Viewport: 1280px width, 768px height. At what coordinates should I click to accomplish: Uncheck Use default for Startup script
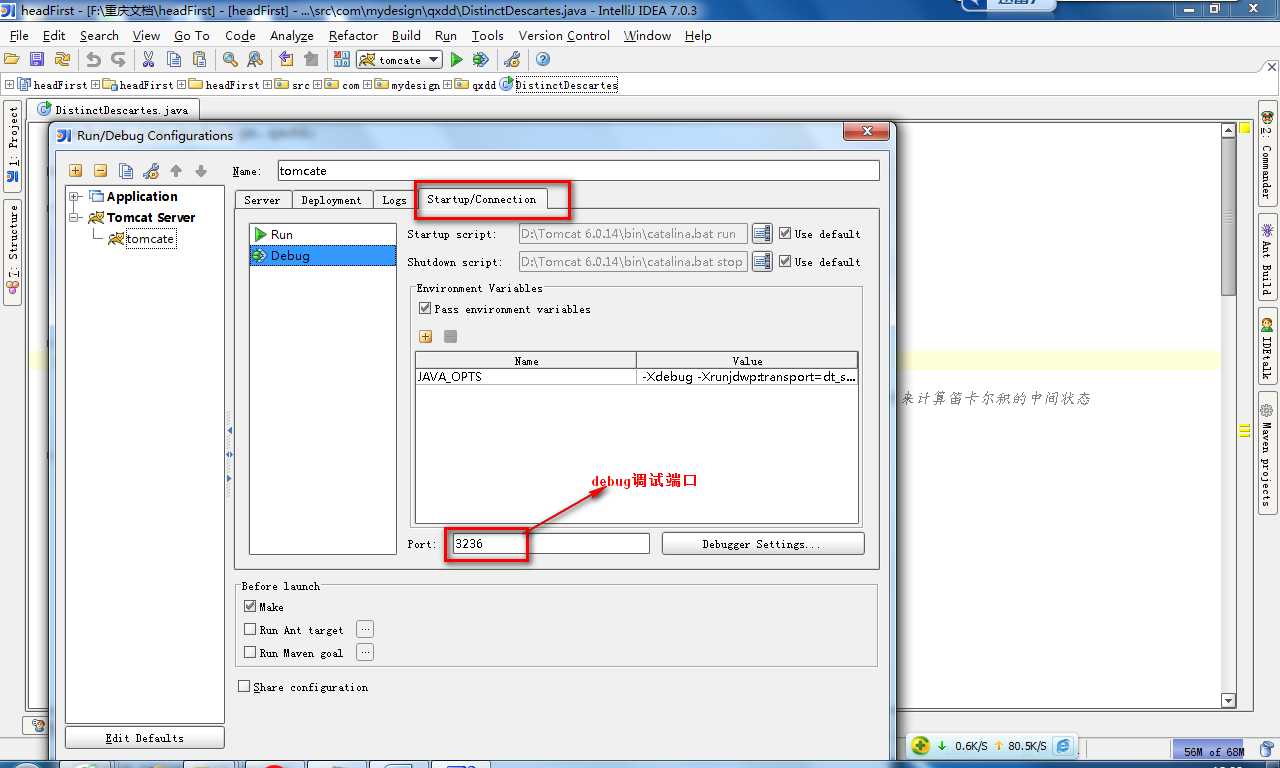[x=785, y=233]
